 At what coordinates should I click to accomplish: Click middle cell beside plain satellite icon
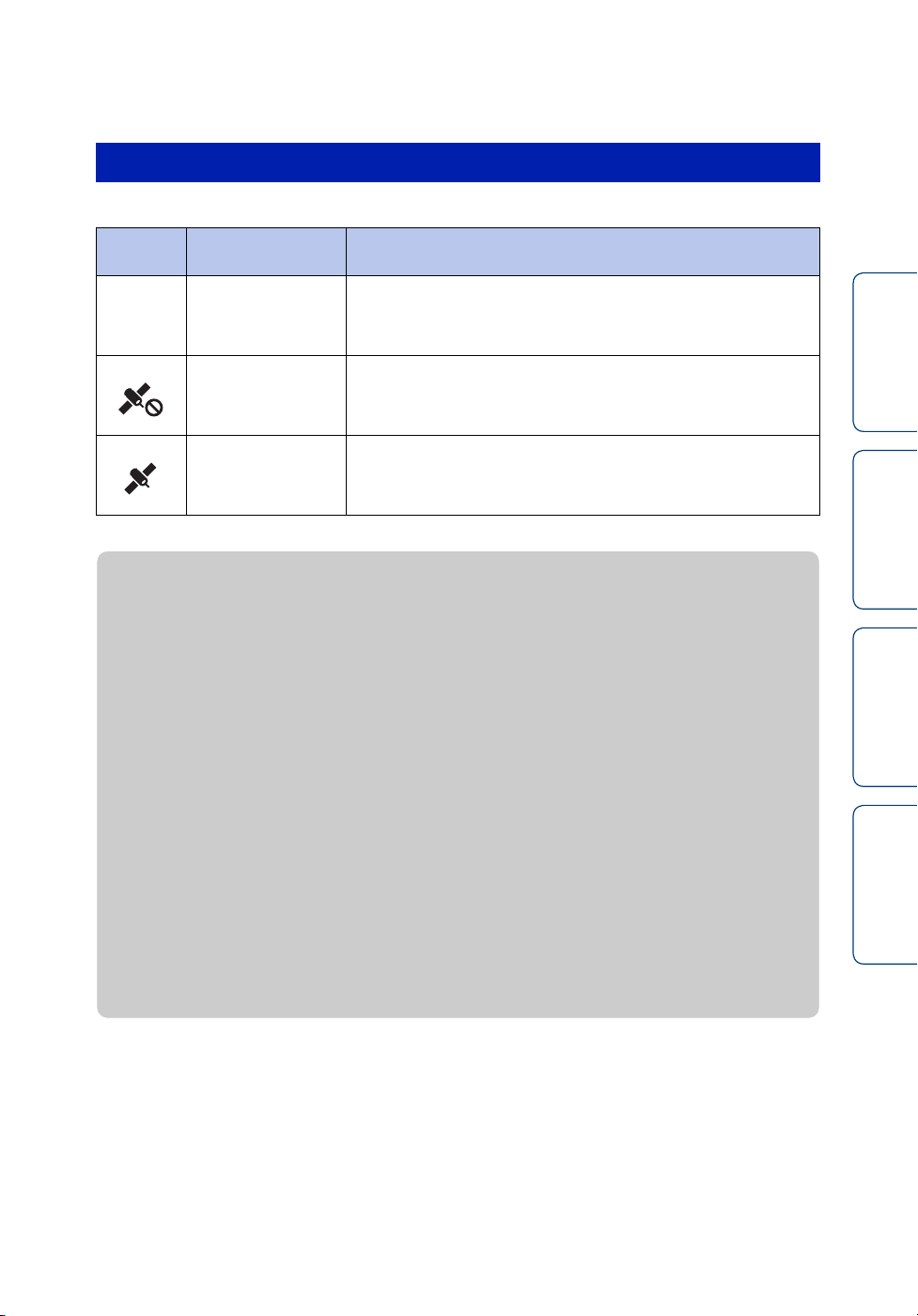click(x=266, y=475)
